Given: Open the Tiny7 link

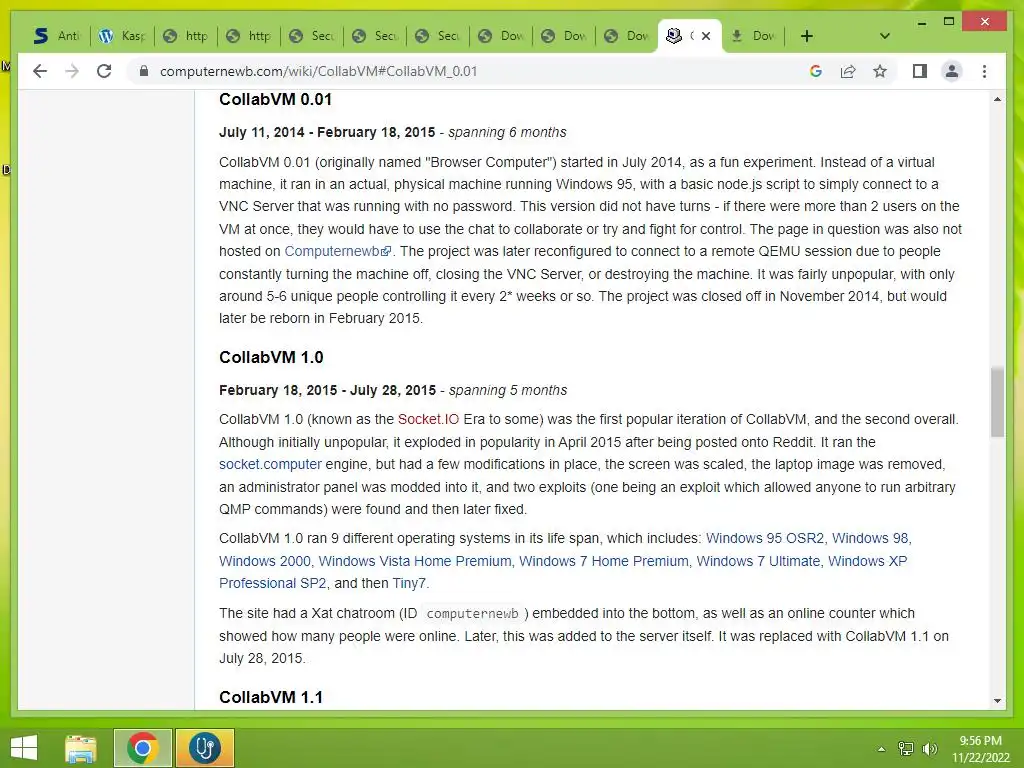Looking at the screenshot, I should [409, 583].
